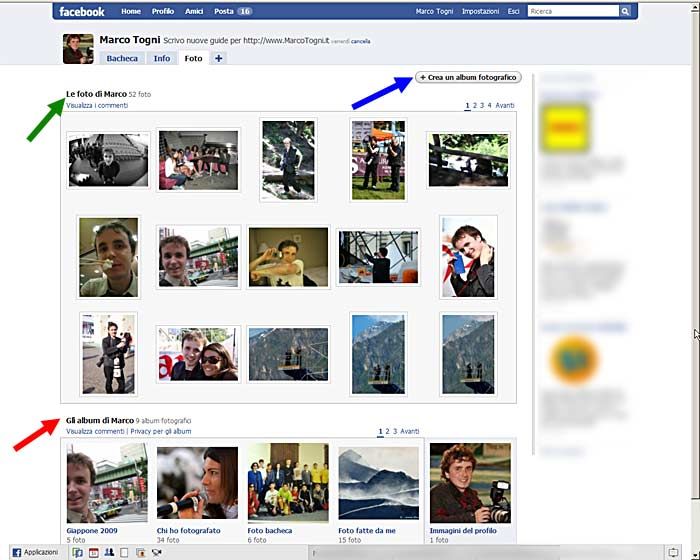The width and height of the screenshot is (700, 560).
Task: Open the smiling man with blue card photo
Action: pos(468,257)
